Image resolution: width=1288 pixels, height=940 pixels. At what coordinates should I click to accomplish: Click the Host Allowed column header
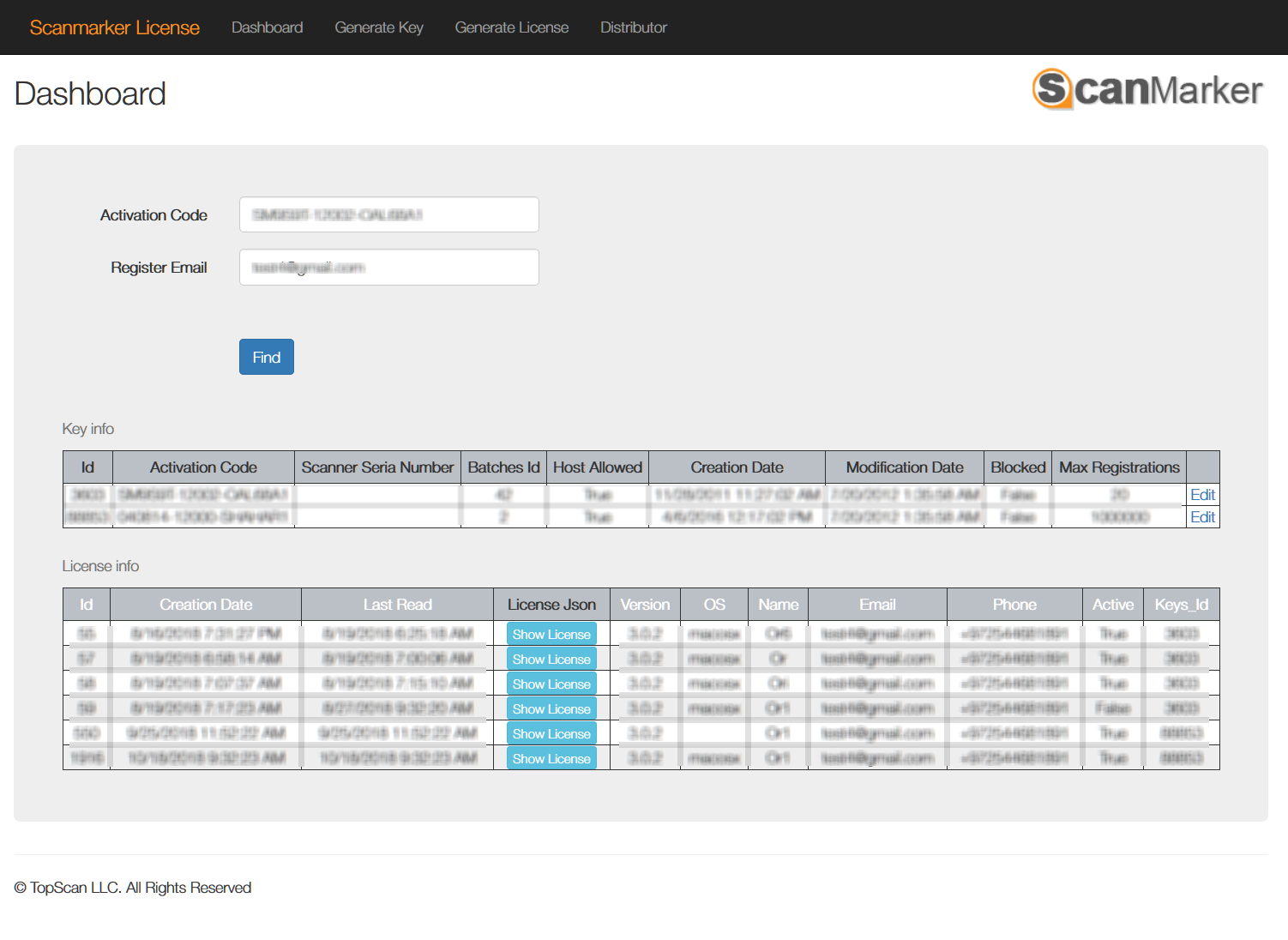598,467
